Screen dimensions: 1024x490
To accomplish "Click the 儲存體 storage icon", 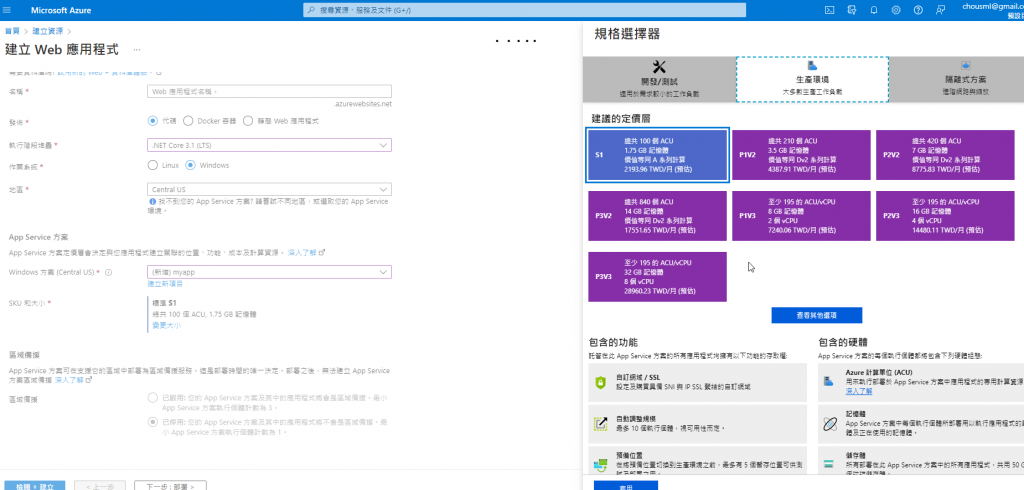I will pyautogui.click(x=829, y=463).
